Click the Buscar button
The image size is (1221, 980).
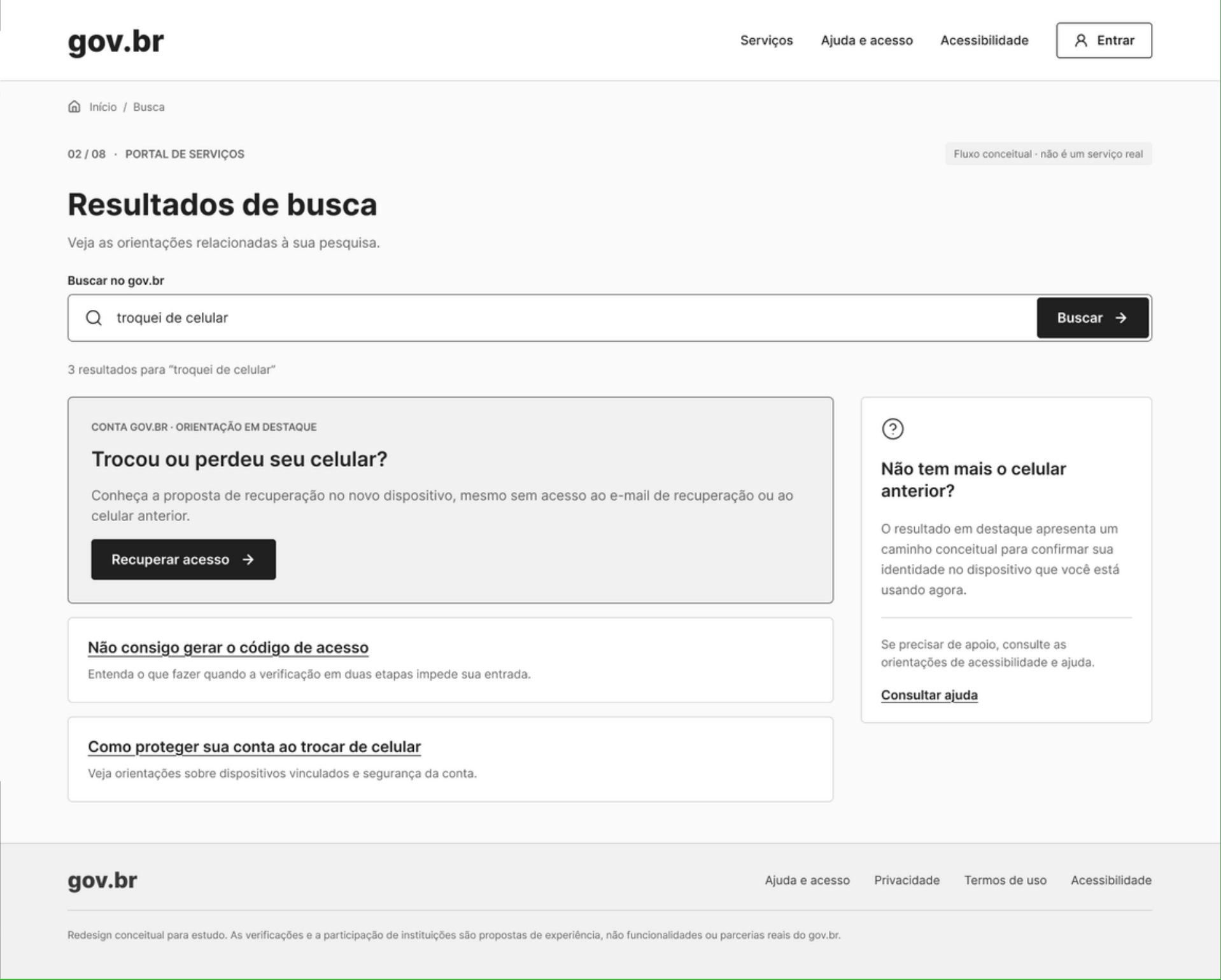click(1092, 318)
